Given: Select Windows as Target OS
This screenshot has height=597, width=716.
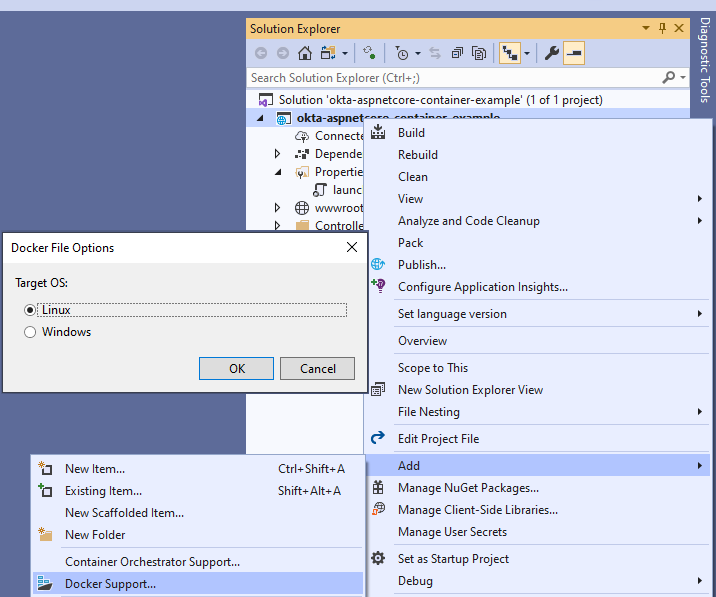Looking at the screenshot, I should pos(30,332).
